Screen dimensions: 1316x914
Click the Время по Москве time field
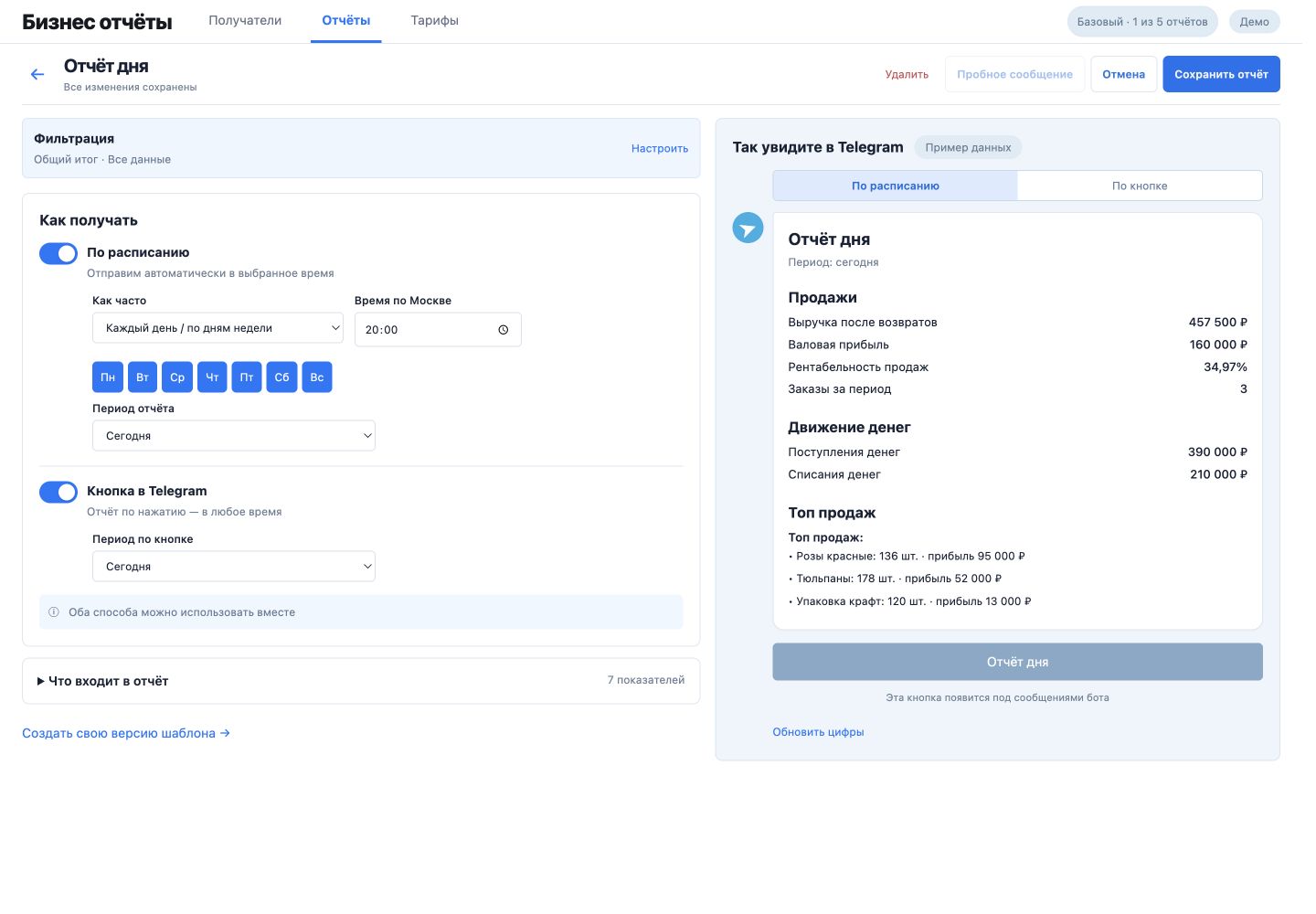[438, 330]
